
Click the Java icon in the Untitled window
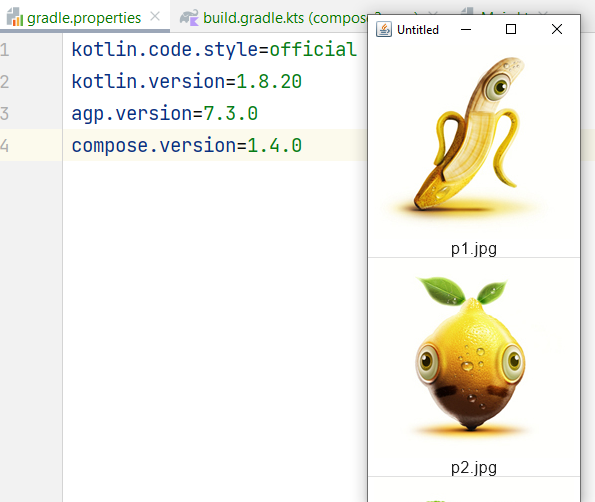coord(384,29)
